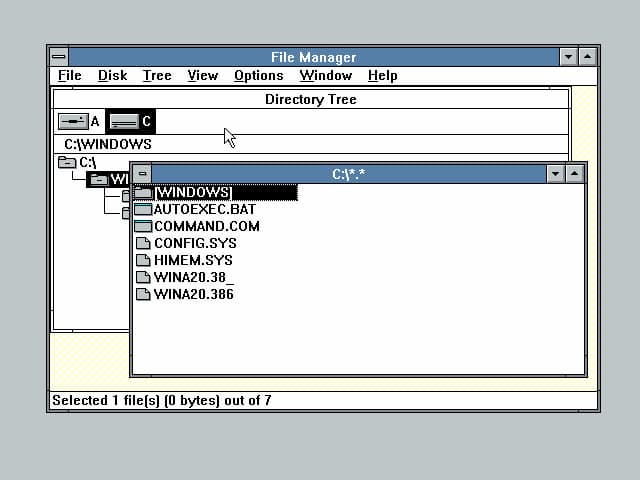
Task: Click the Directory Tree title bar
Action: coord(311,99)
